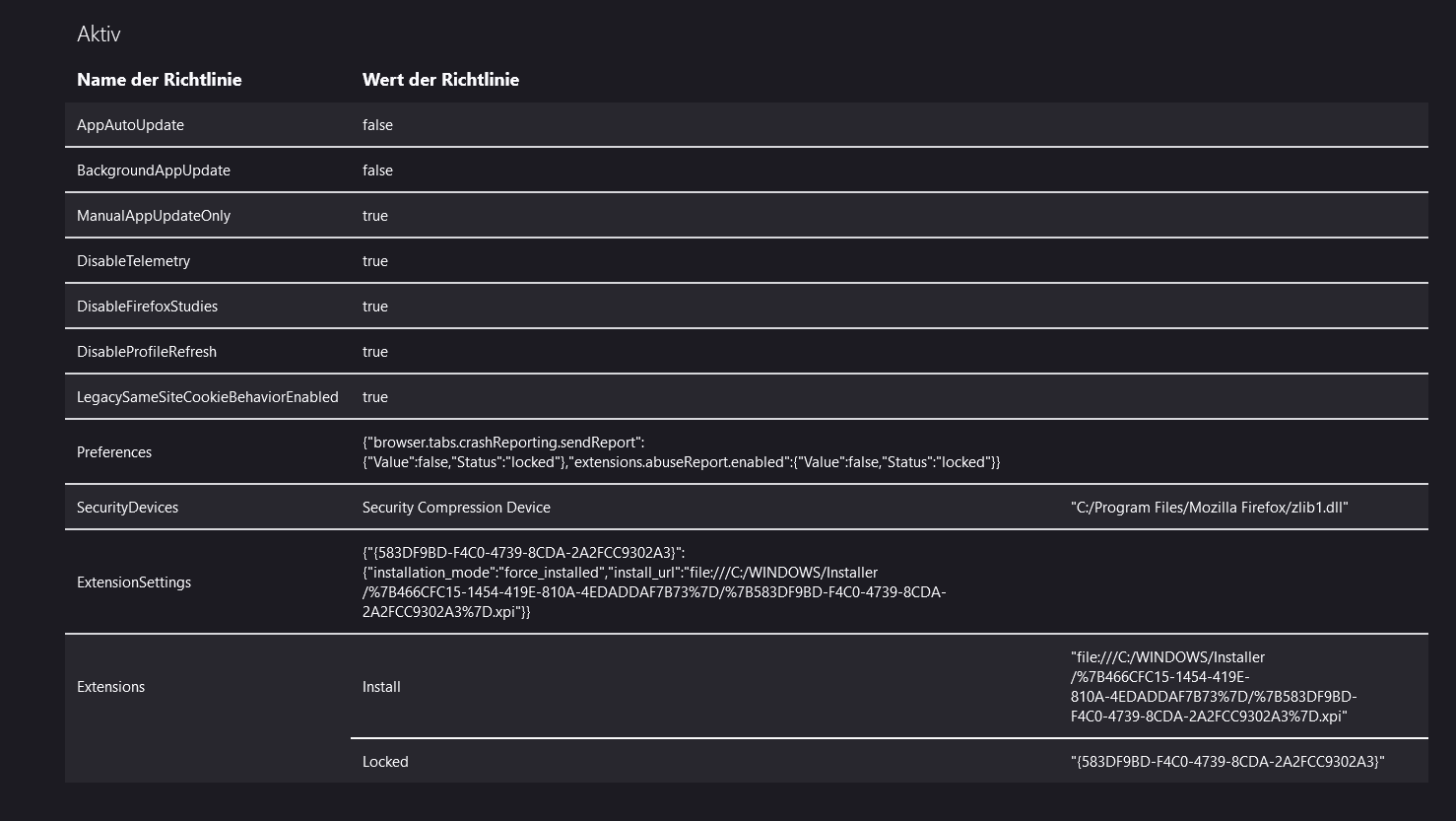
Task: Click the DisableTelemetry policy name
Action: 133,261
